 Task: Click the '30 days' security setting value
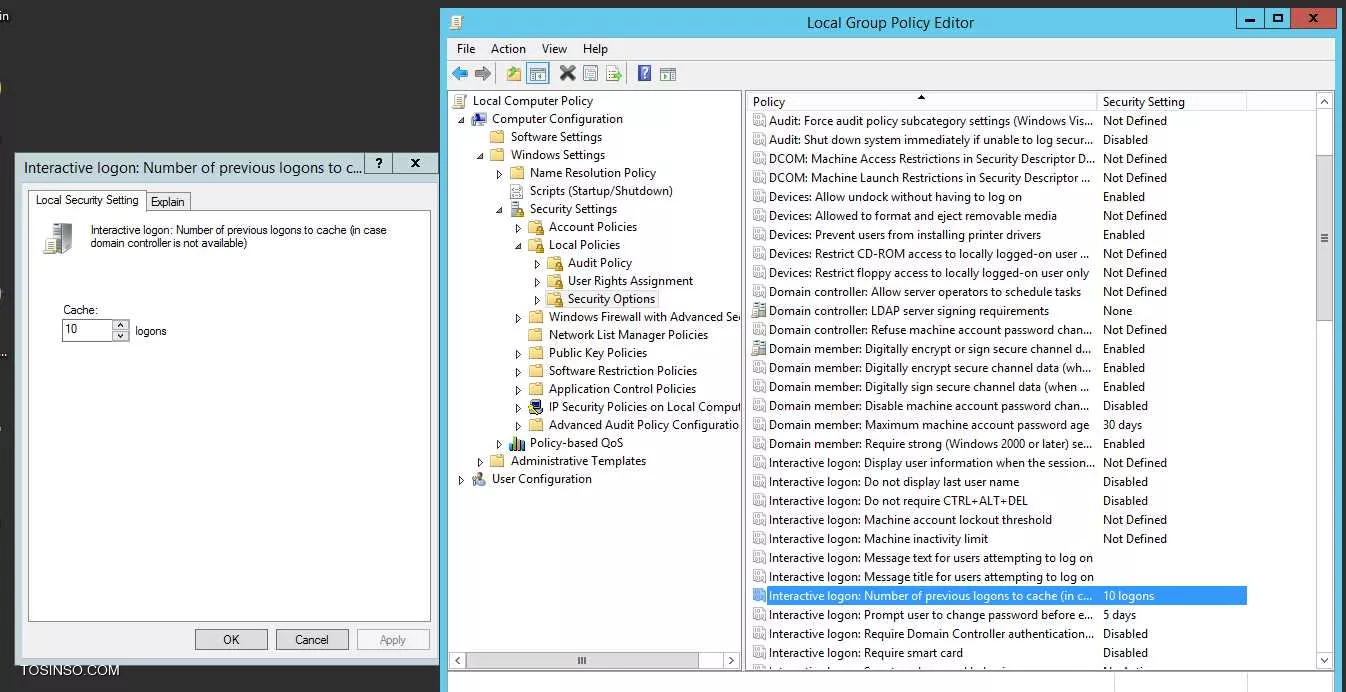(1122, 425)
